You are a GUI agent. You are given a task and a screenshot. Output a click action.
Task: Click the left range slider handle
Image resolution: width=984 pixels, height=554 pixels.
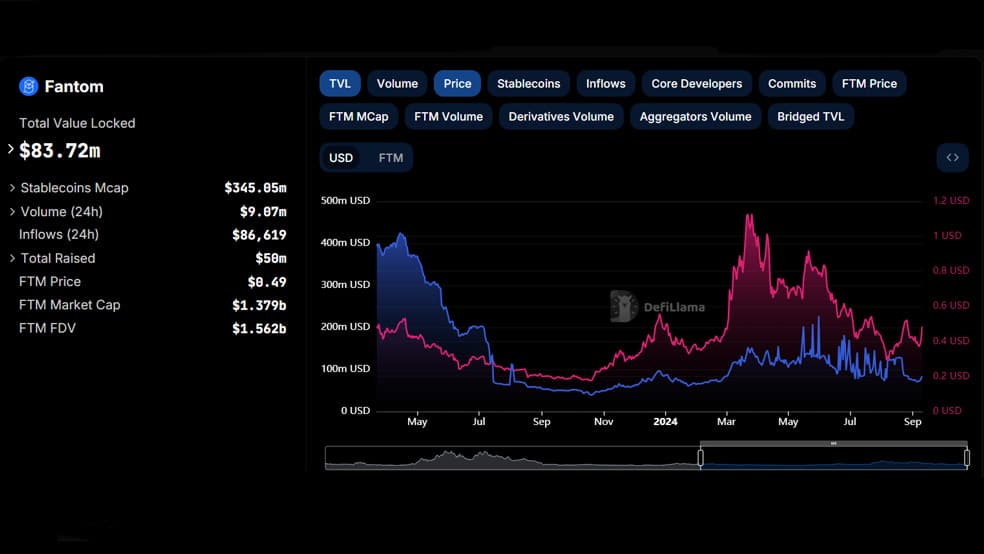pos(700,458)
